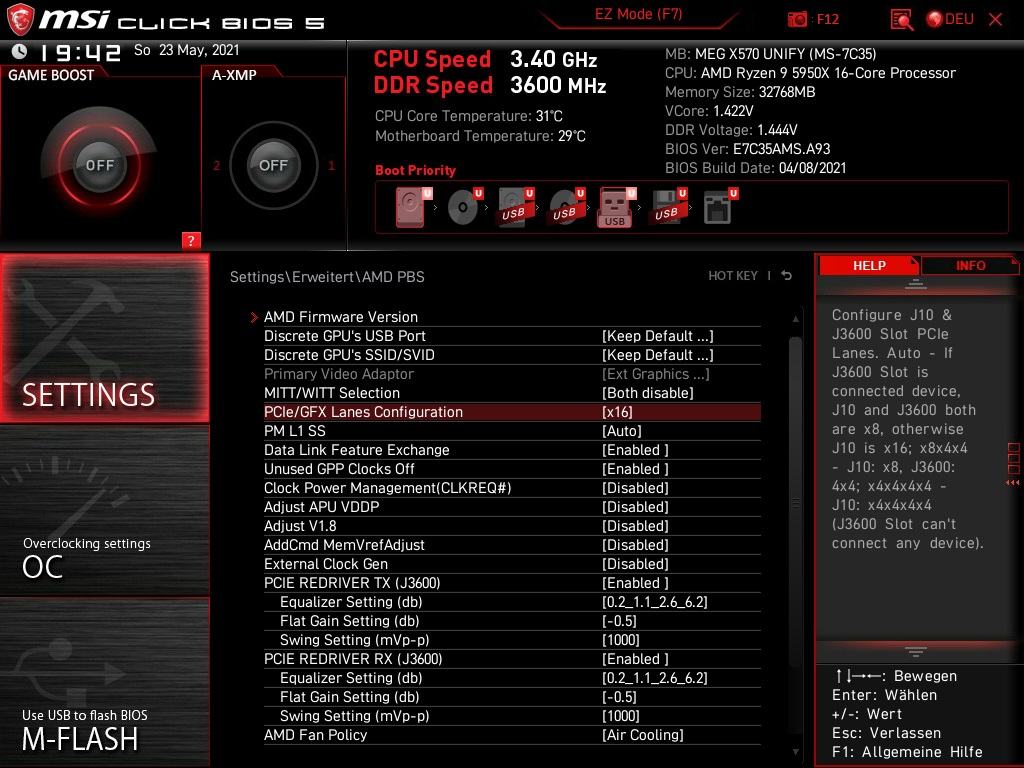The height and width of the screenshot is (768, 1024).
Task: Change Adjust V1.8 Disabled value
Action: [x=635, y=526]
